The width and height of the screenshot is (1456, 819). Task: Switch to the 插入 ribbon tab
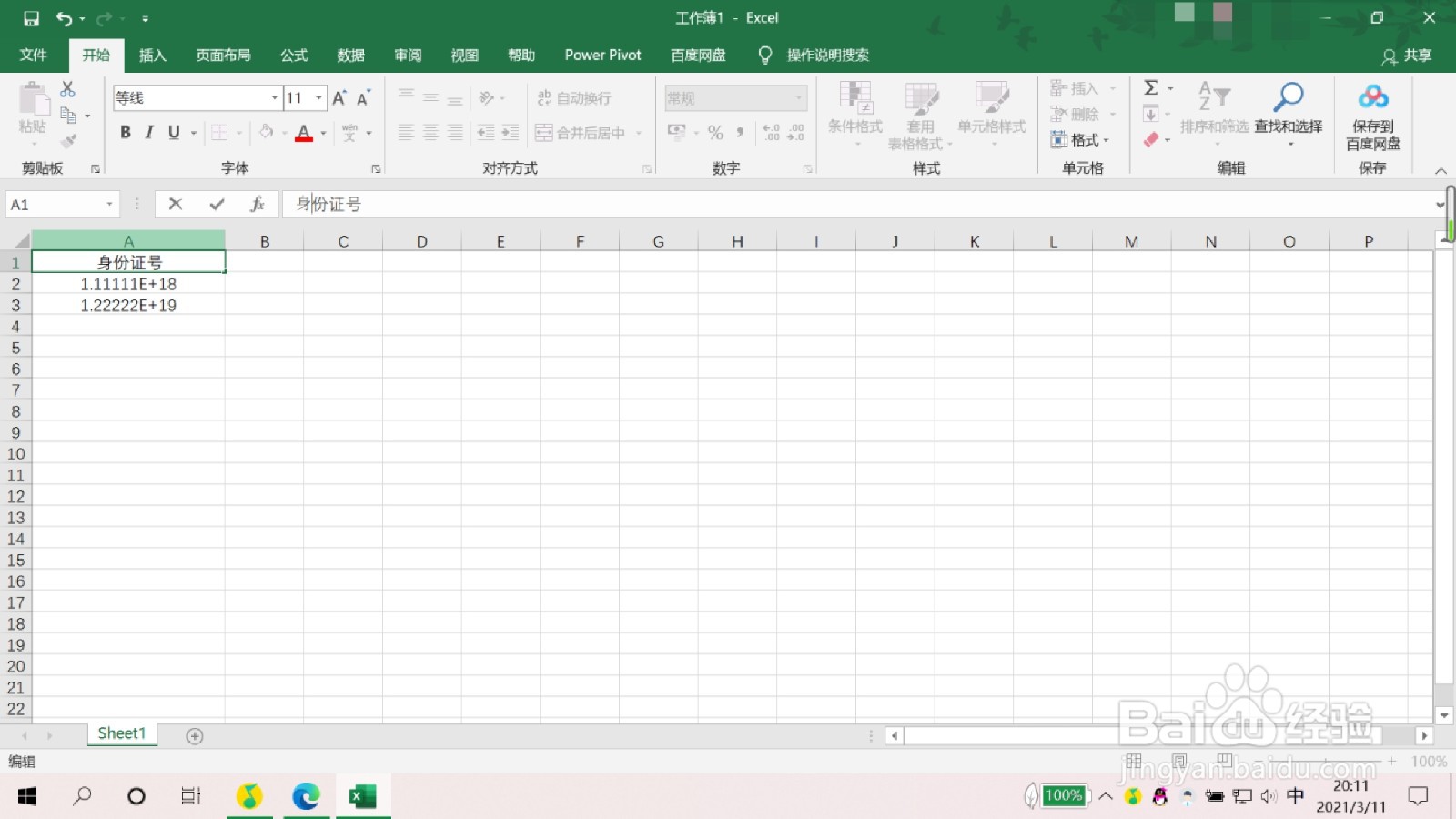tap(153, 55)
